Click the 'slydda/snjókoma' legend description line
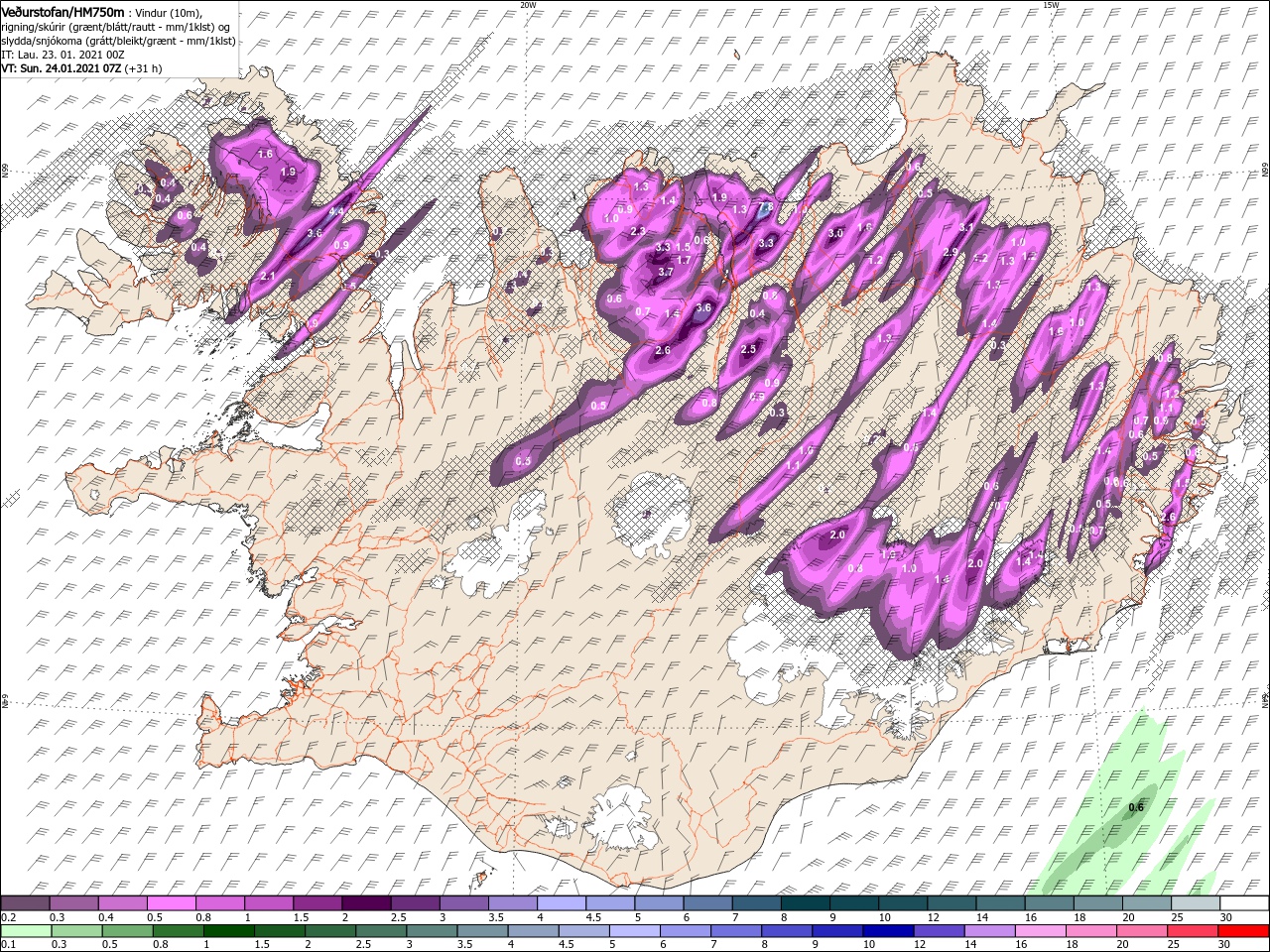Image resolution: width=1270 pixels, height=952 pixels. pyautogui.click(x=118, y=40)
